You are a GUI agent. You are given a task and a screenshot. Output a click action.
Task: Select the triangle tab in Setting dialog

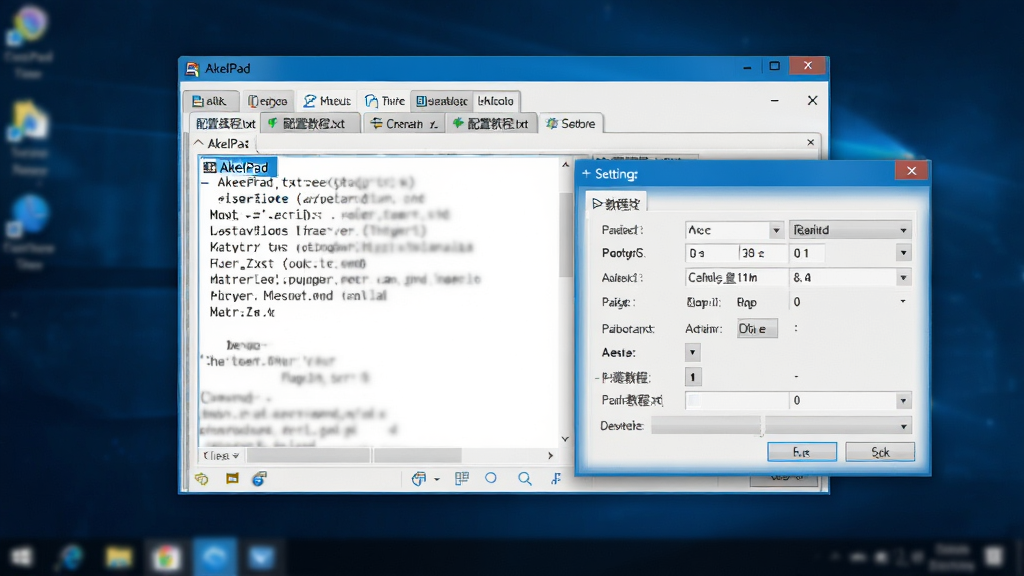point(616,204)
